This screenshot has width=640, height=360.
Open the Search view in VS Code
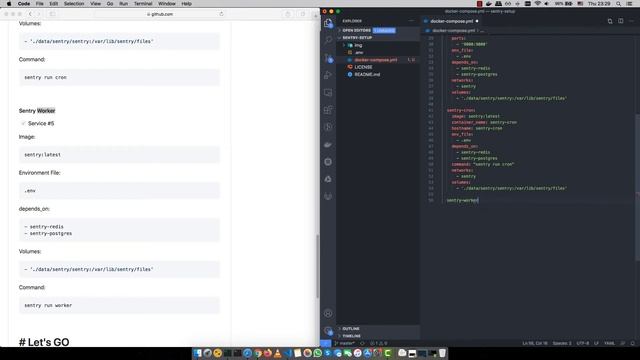click(x=328, y=40)
